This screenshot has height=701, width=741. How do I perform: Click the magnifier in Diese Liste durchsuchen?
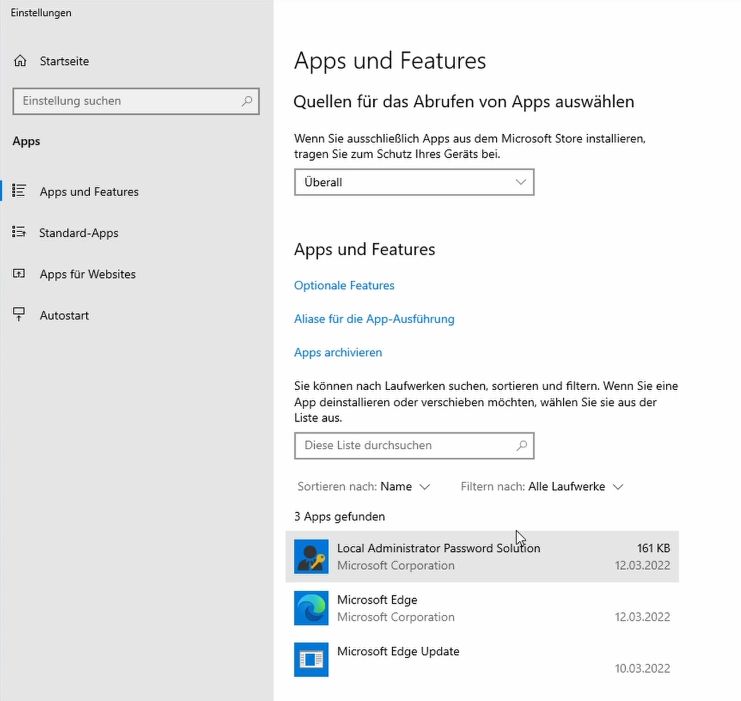[522, 445]
